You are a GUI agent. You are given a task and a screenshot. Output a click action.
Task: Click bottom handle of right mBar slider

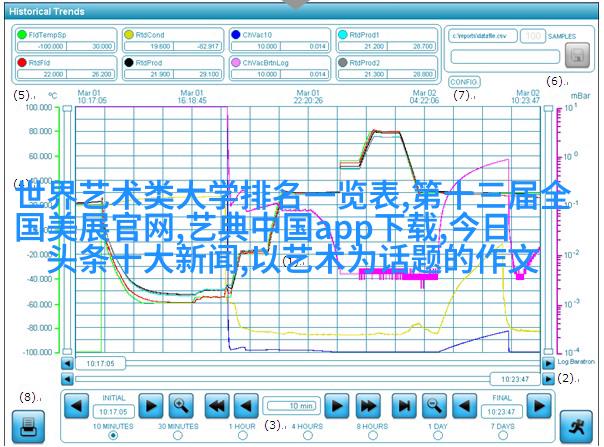[548, 351]
